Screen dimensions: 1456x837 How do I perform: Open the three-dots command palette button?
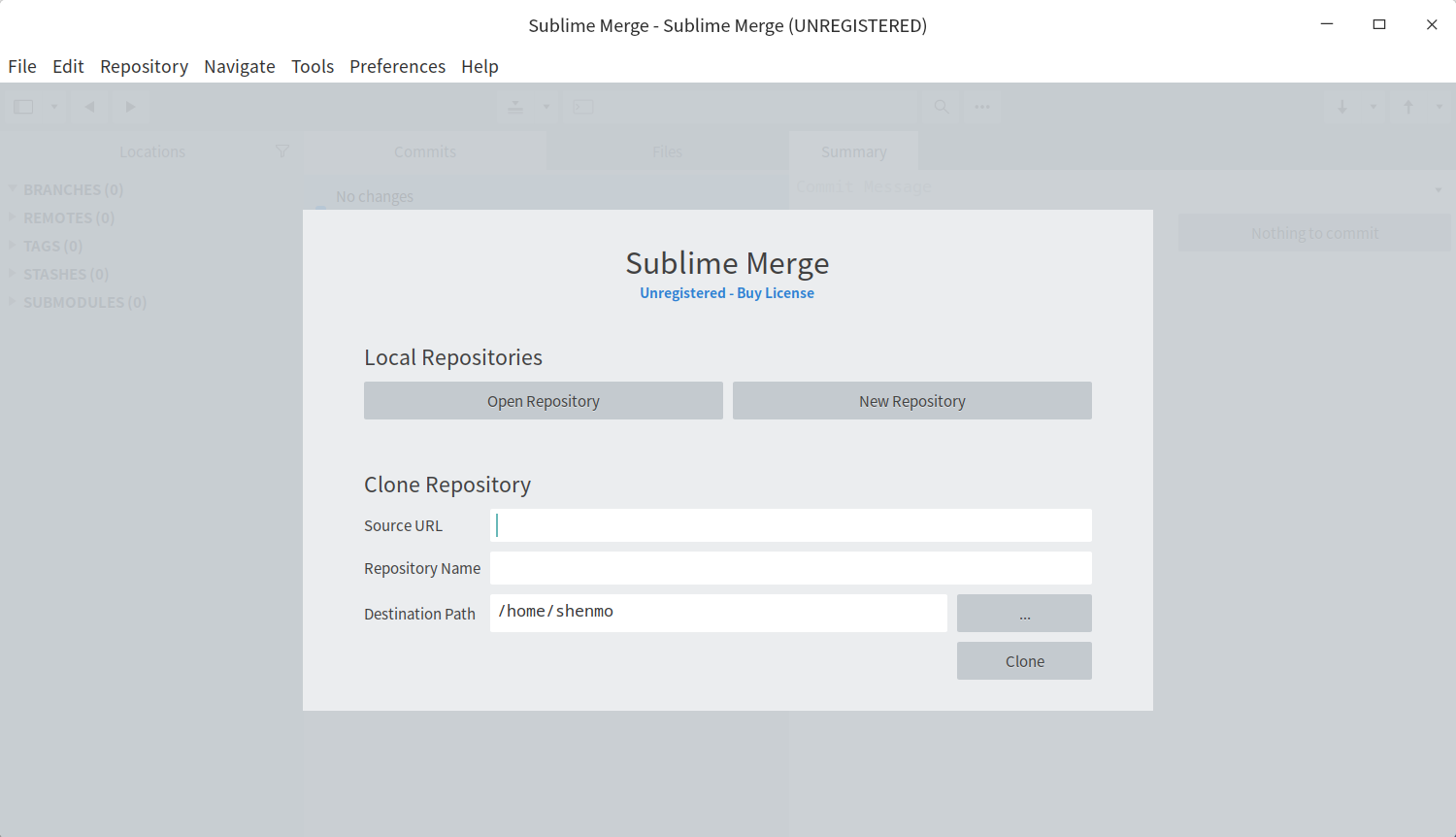(x=982, y=107)
